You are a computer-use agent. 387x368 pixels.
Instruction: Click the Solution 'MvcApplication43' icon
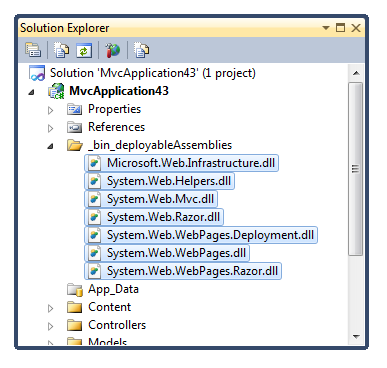pos(37,73)
